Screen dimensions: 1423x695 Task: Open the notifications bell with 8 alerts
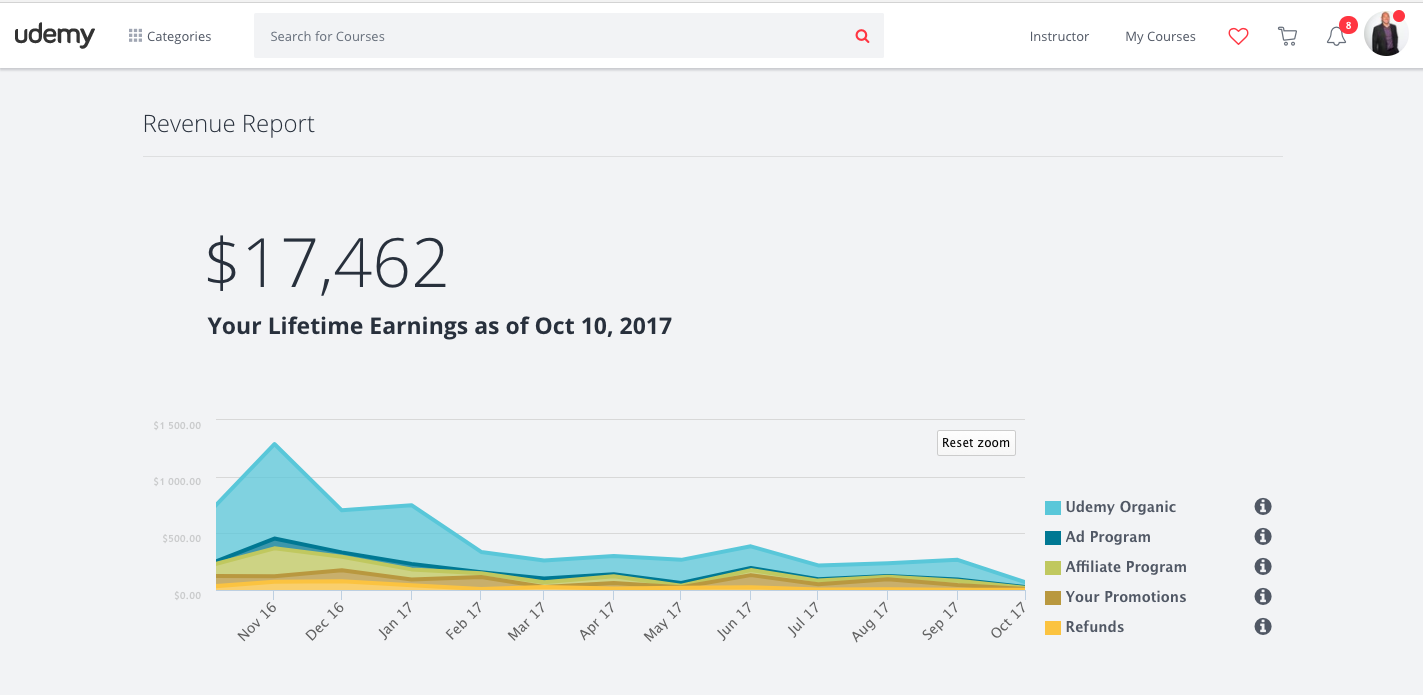(x=1336, y=36)
